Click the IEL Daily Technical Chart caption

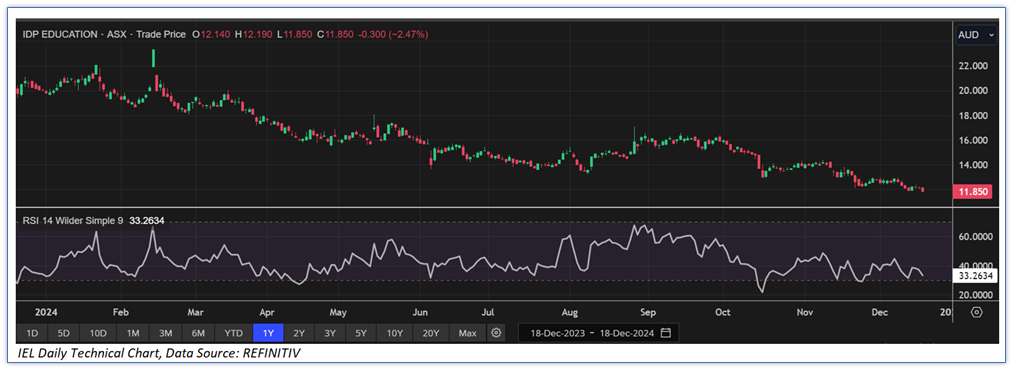(159, 353)
